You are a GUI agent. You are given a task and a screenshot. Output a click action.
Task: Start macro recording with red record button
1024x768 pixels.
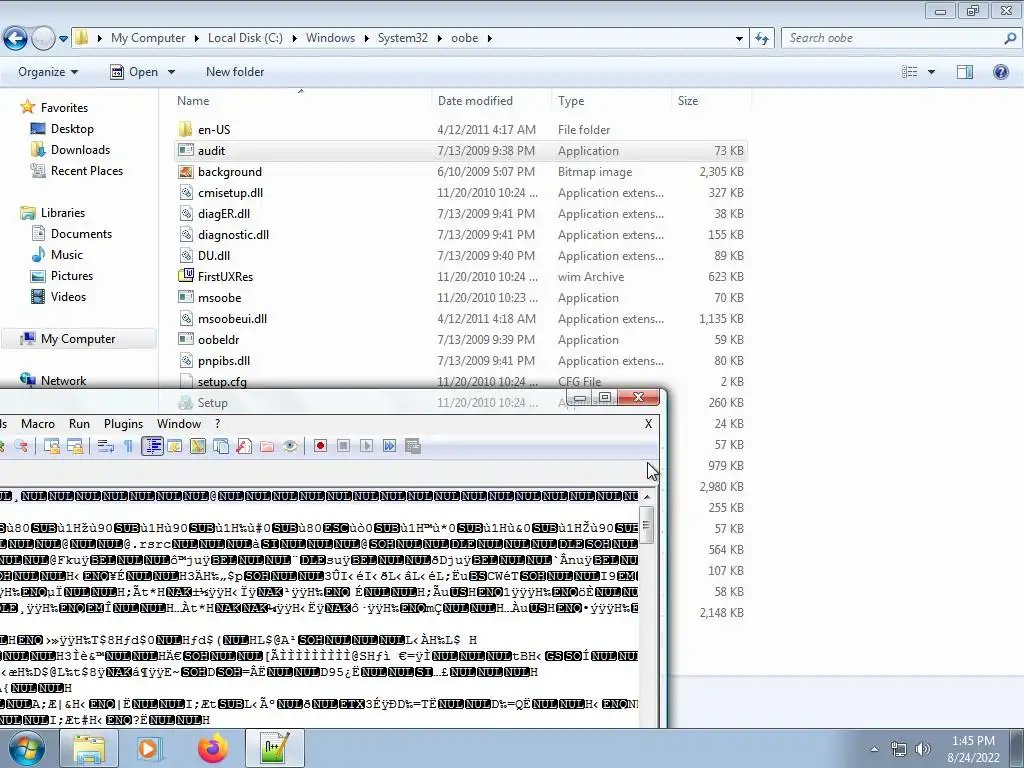click(320, 446)
